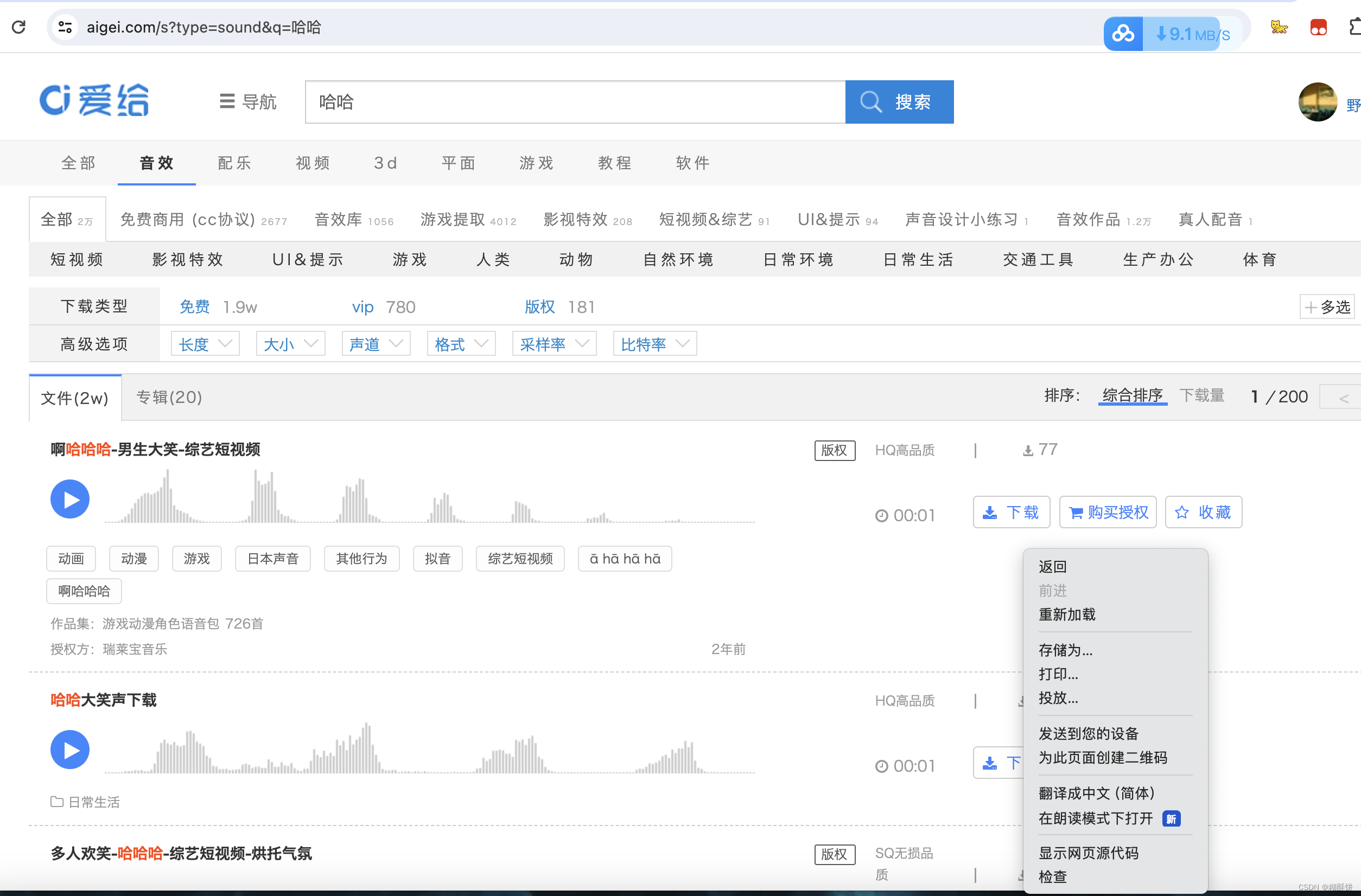1361x896 pixels.
Task: Expand the 格式 dropdown
Action: coord(461,344)
